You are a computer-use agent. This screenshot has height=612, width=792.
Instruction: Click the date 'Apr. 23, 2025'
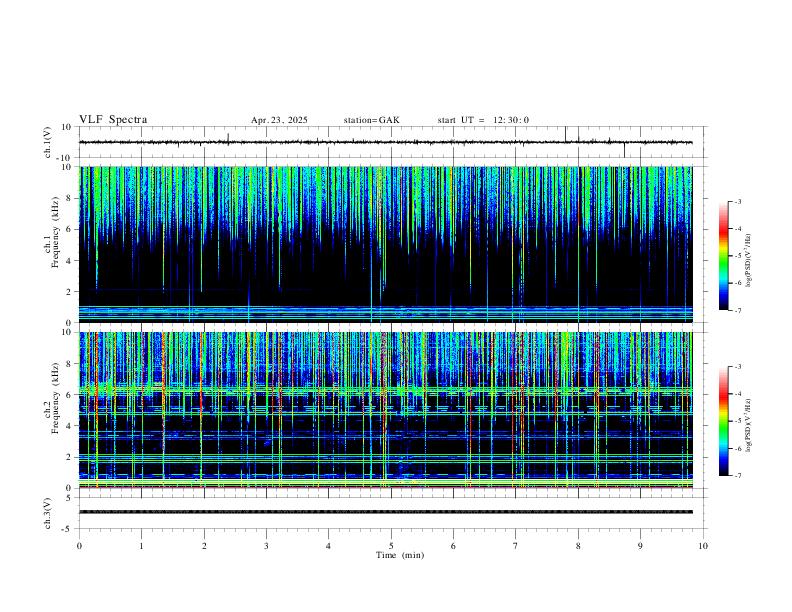click(279, 120)
